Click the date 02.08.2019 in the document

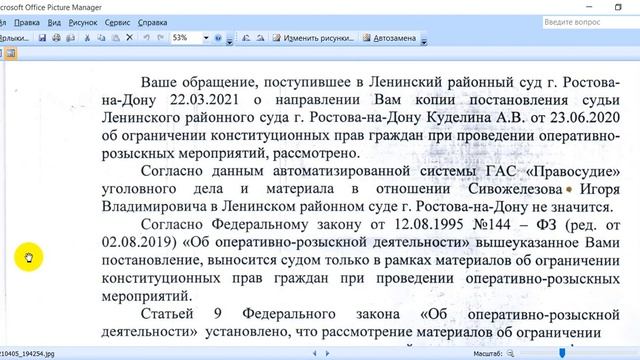point(139,242)
